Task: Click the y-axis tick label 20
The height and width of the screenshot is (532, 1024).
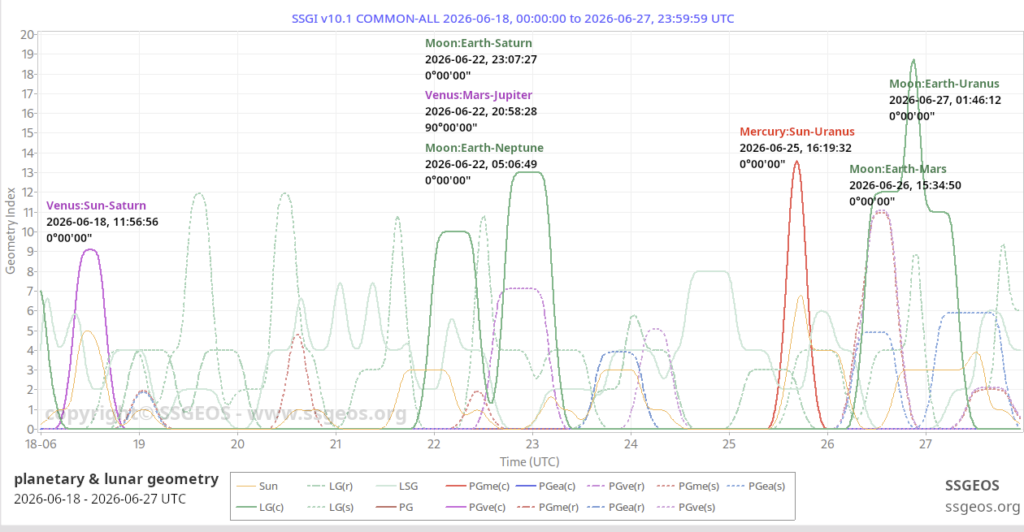Action: pyautogui.click(x=27, y=35)
